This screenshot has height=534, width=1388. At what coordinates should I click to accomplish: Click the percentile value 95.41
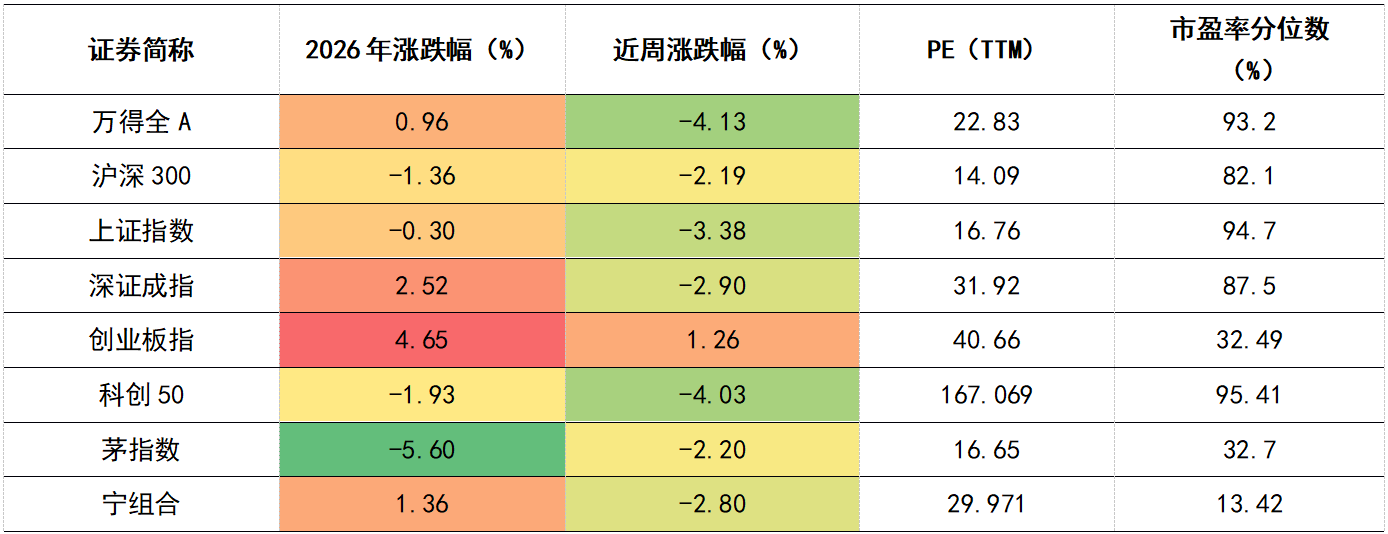[x=1250, y=395]
